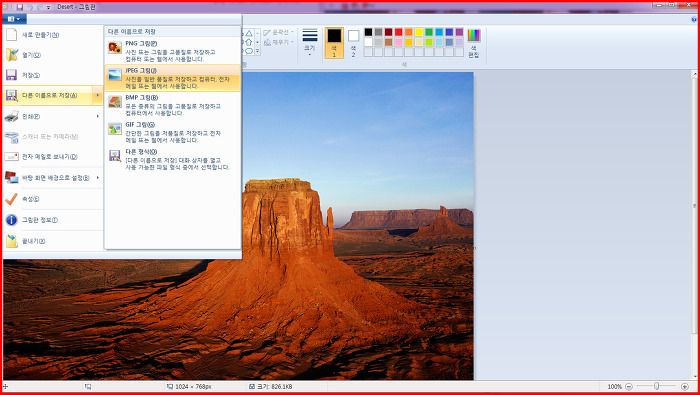Viewport: 700px width, 395px height.
Task: Choose the BMP 그림 save option
Action: [x=172, y=105]
